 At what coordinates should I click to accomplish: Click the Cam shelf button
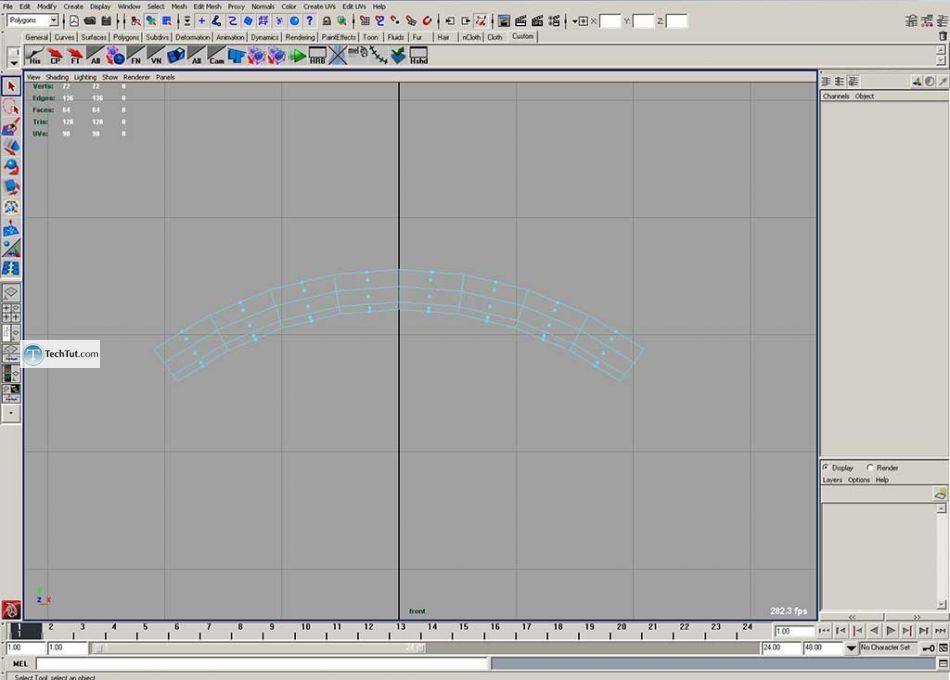[216, 56]
